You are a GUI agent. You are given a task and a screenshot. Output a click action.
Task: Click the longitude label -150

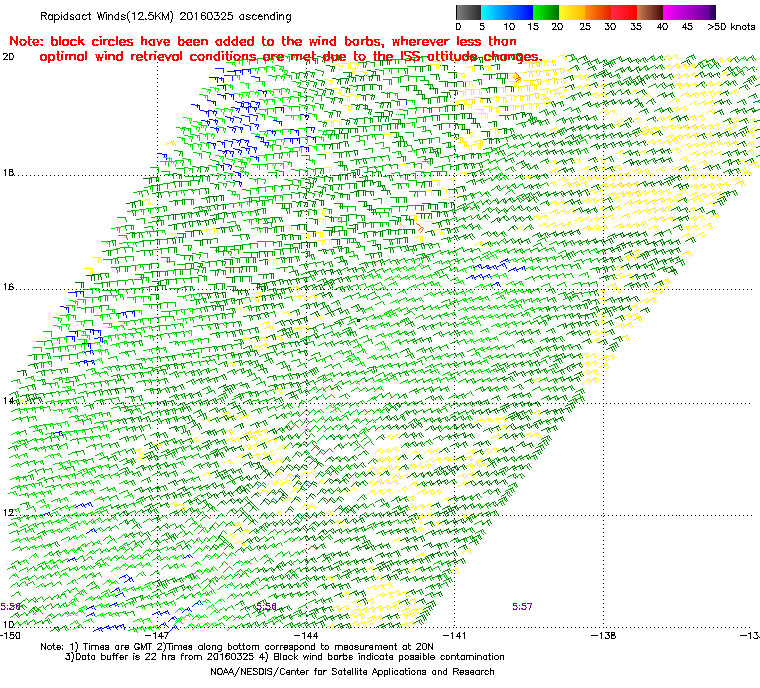11,635
